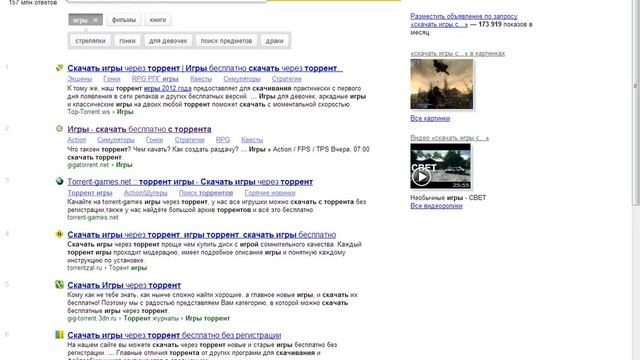Choose the 'гонки' subcategory chip
The image size is (640, 360).
click(x=127, y=41)
